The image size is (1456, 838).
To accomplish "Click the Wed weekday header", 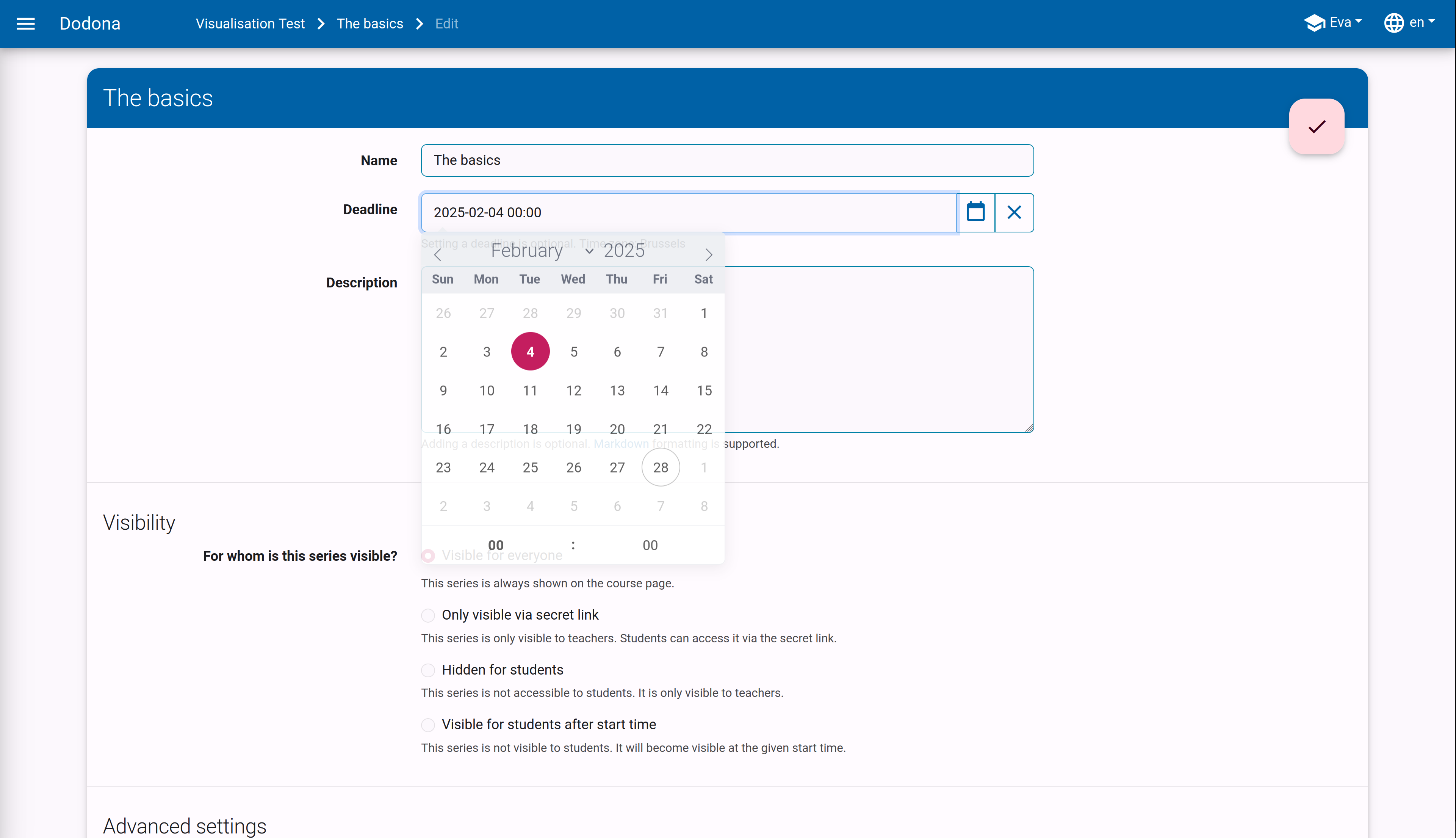I will pos(573,279).
